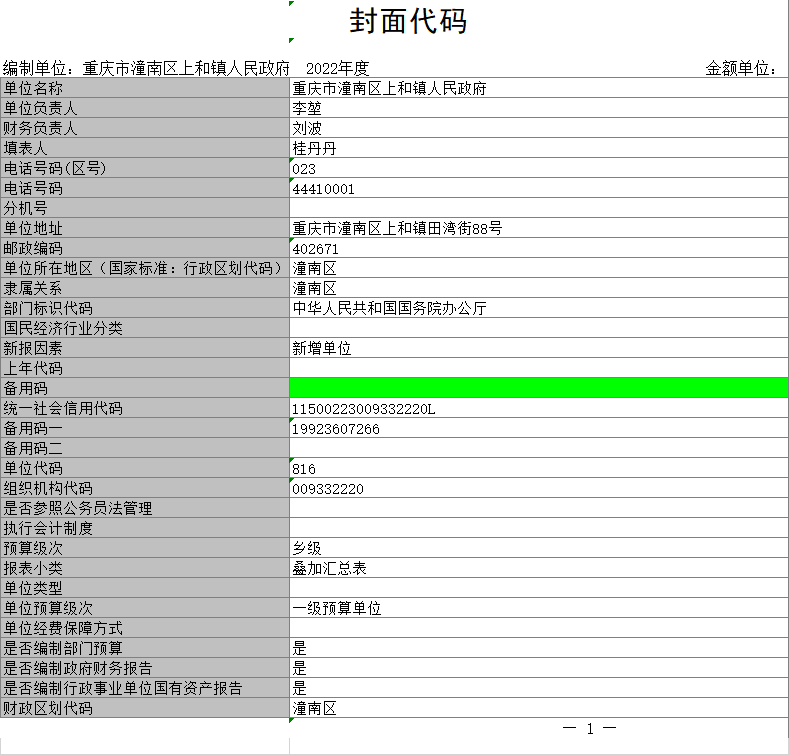Viewport: 789px width, 755px height.
Task: Select phone number cell 44410001
Action: [x=539, y=188]
